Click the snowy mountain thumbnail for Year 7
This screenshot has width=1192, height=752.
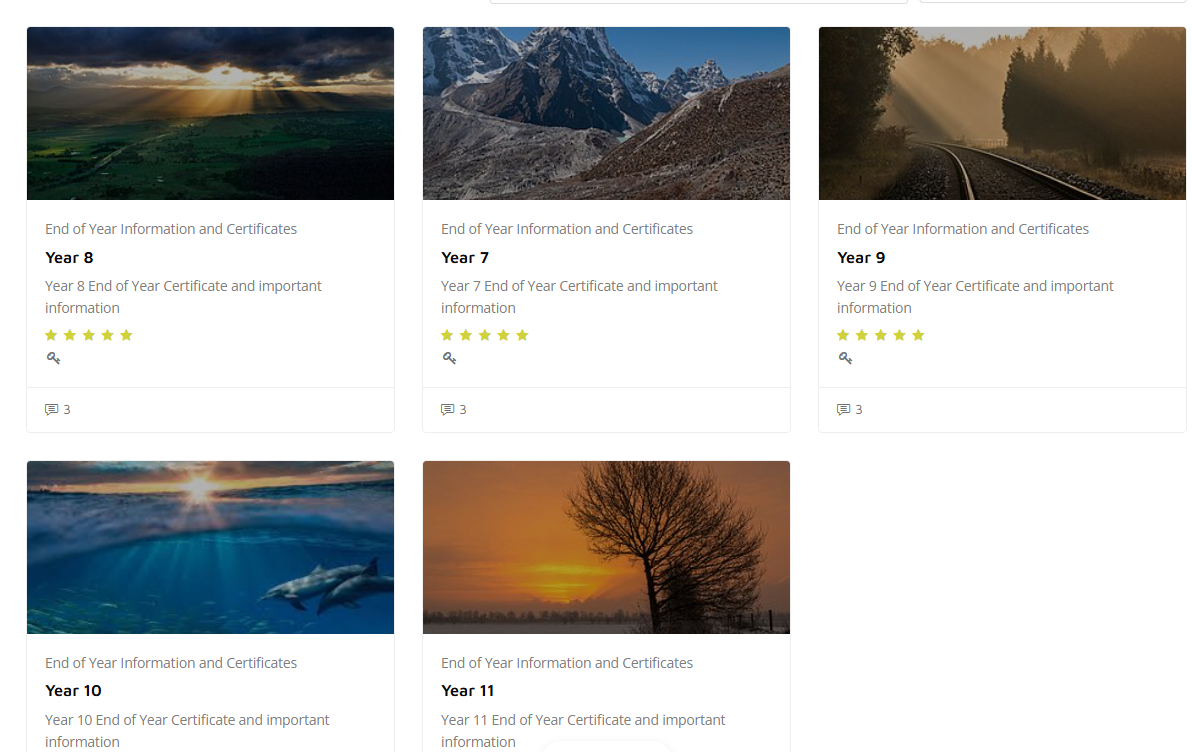[x=606, y=113]
